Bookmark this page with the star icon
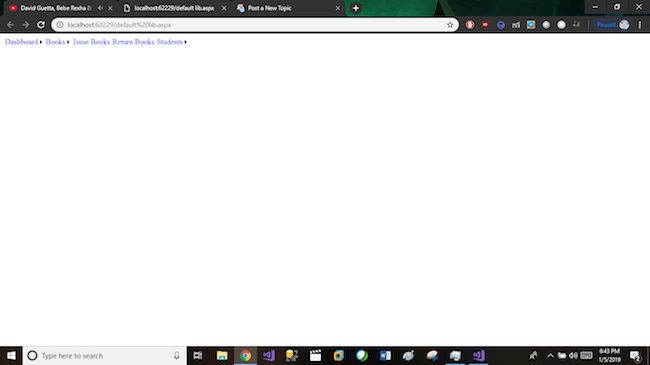 click(450, 25)
